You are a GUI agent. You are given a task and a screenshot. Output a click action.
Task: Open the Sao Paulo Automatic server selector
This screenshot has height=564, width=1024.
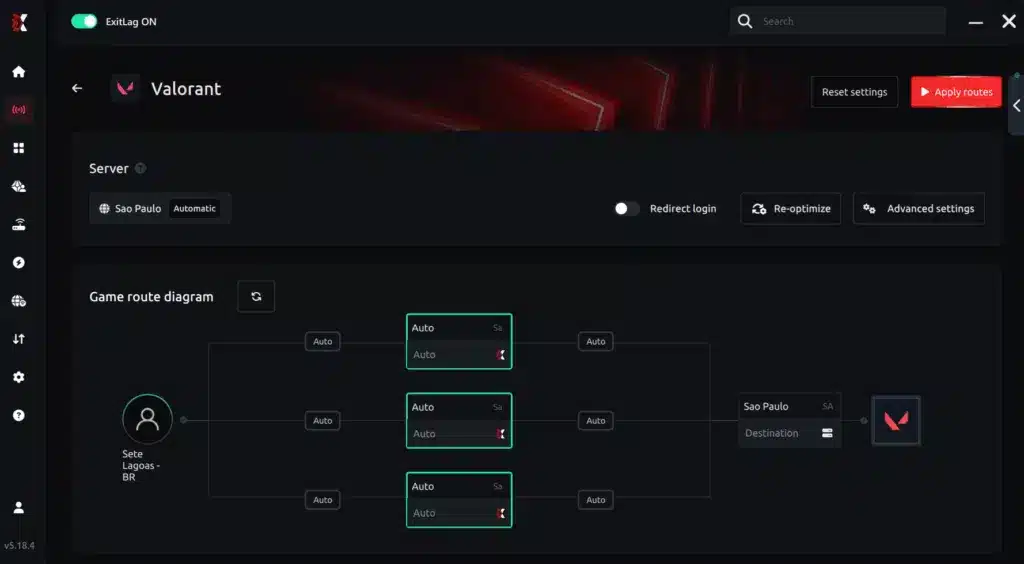160,208
